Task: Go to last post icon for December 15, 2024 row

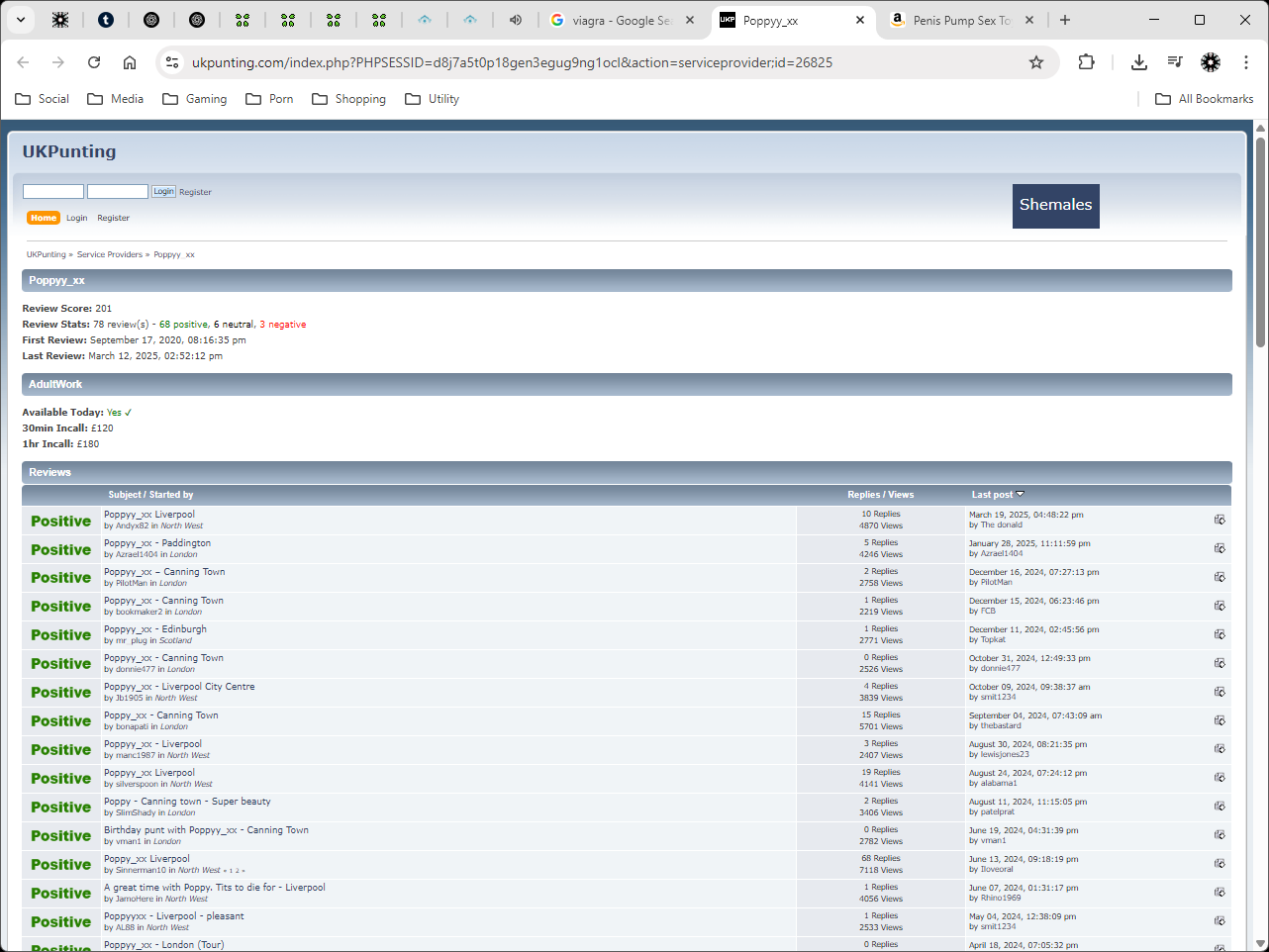Action: tap(1220, 606)
